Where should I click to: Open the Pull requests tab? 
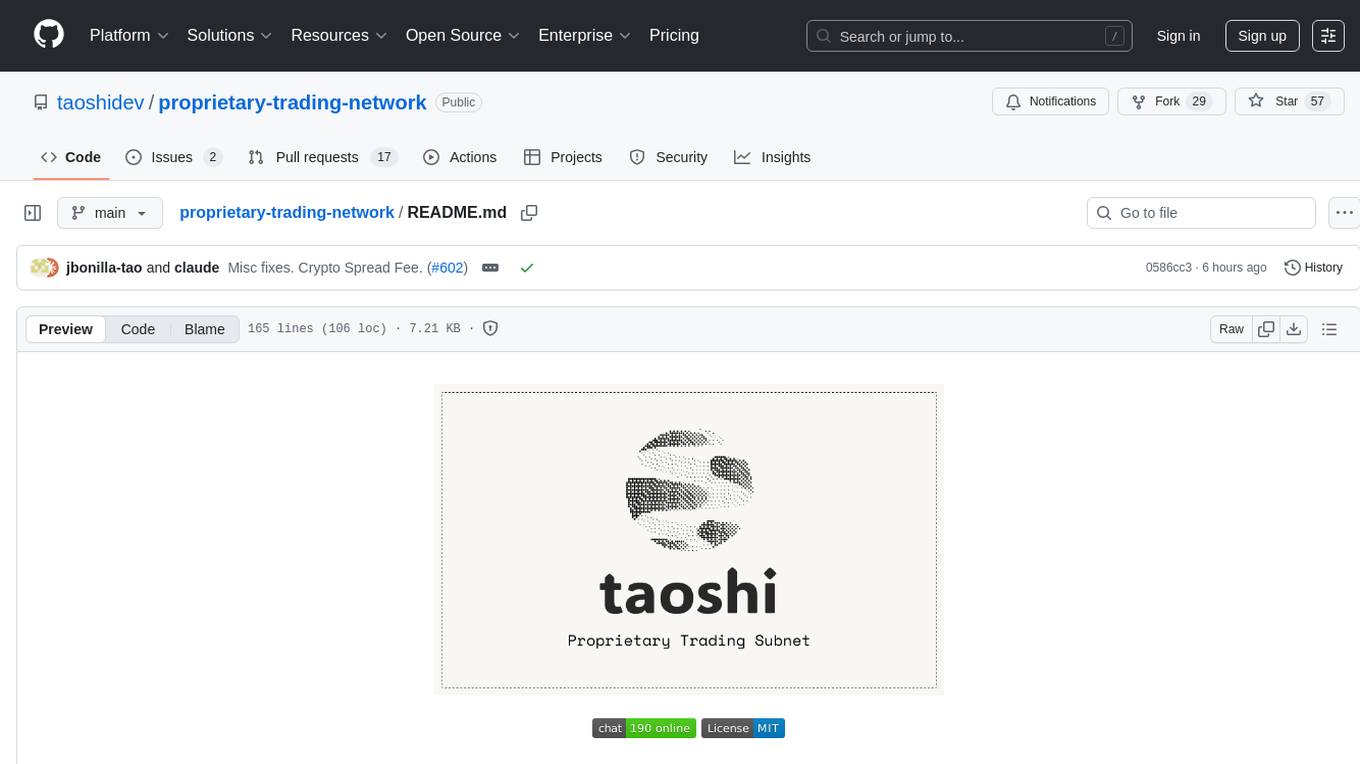(322, 157)
